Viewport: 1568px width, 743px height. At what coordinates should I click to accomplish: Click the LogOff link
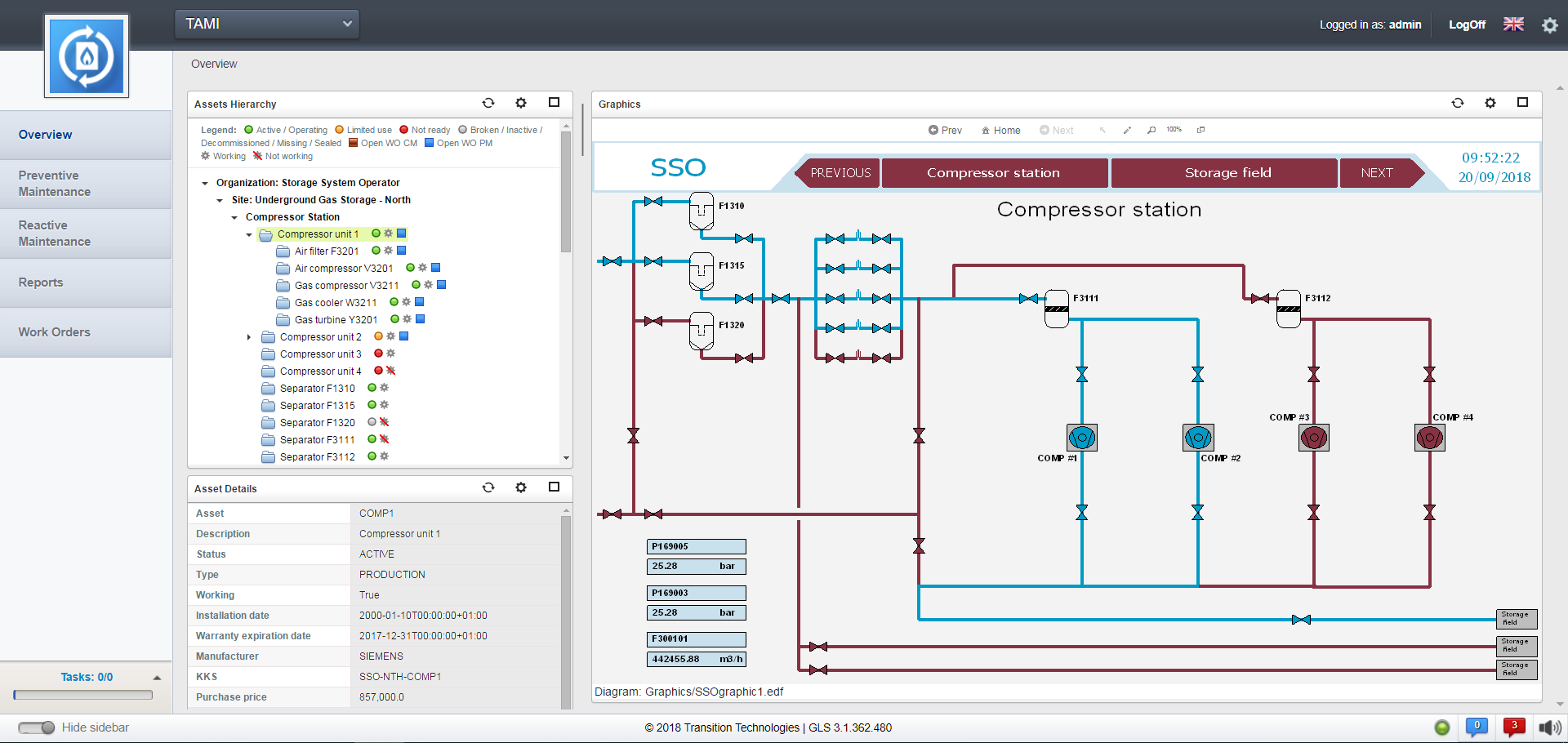pyautogui.click(x=1467, y=24)
